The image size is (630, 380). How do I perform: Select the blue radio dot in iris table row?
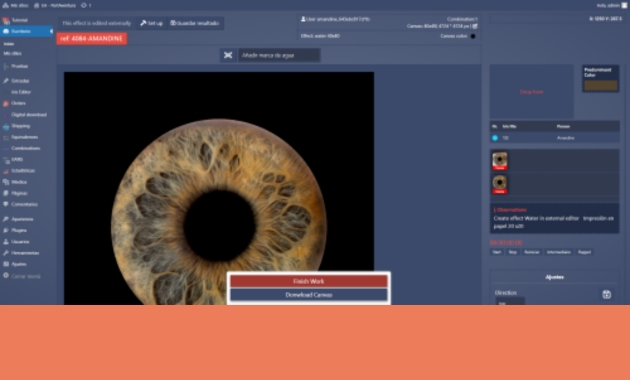click(495, 138)
